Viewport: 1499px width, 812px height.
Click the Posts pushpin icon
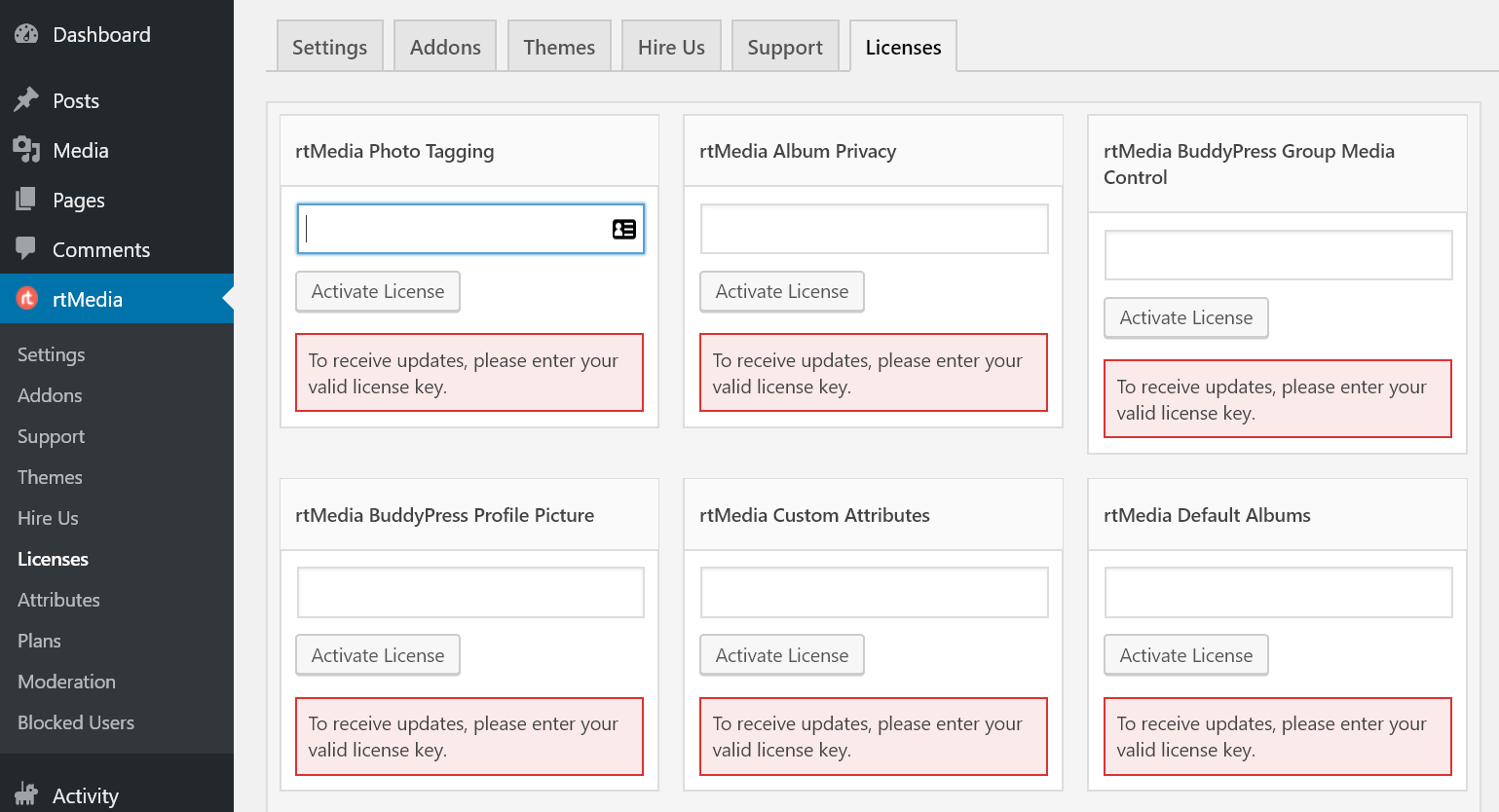pos(26,99)
